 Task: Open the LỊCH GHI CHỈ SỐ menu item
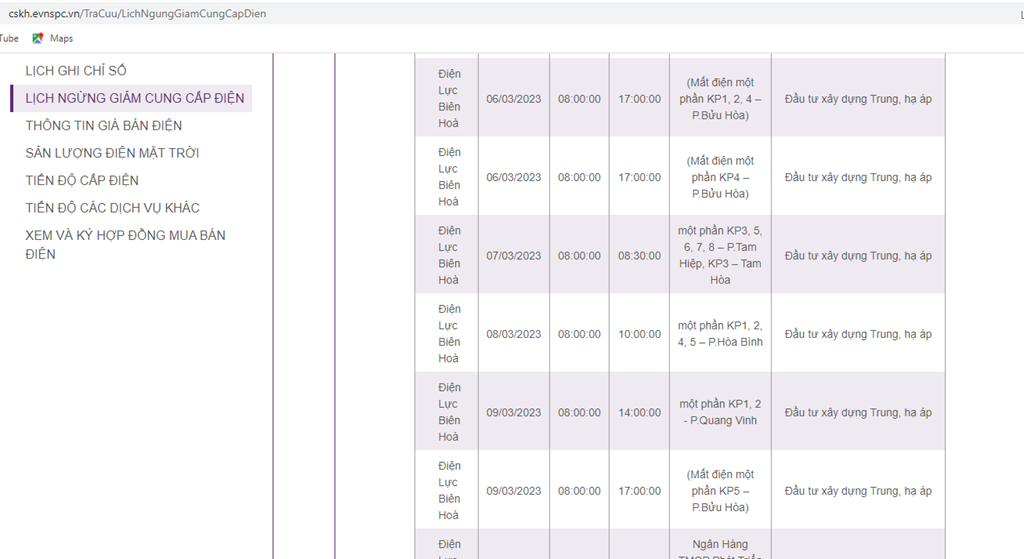click(76, 71)
